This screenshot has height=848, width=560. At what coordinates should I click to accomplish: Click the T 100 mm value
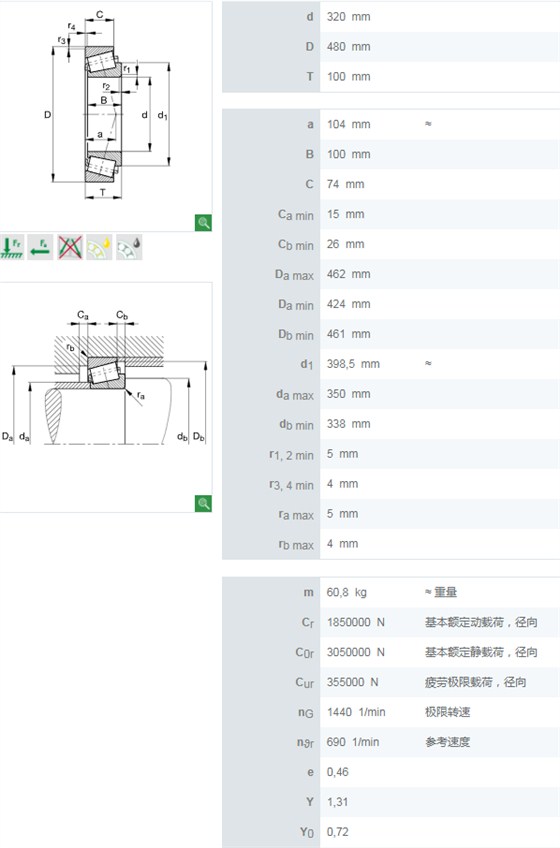coord(348,77)
